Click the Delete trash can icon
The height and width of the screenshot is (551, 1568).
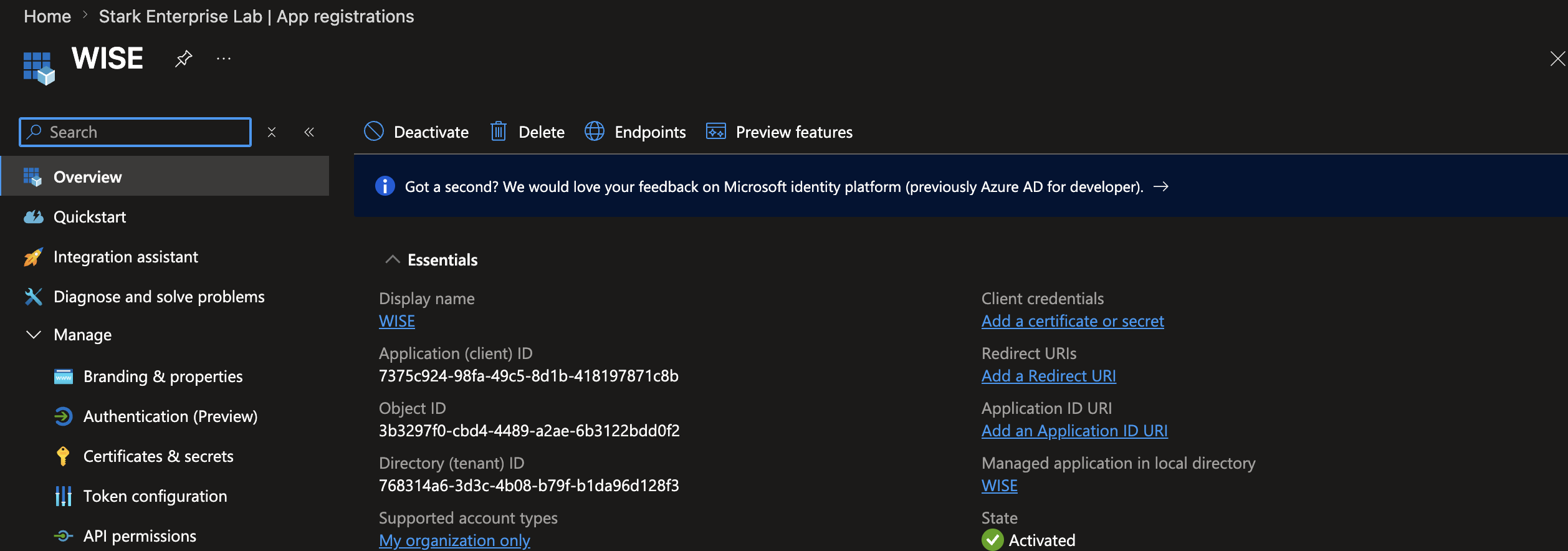coord(499,131)
